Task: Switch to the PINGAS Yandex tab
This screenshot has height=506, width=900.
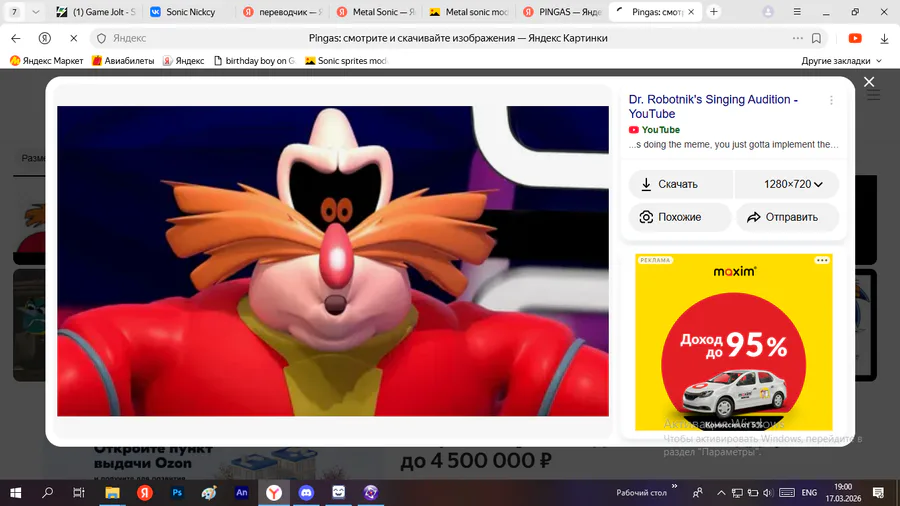Action: coord(562,11)
